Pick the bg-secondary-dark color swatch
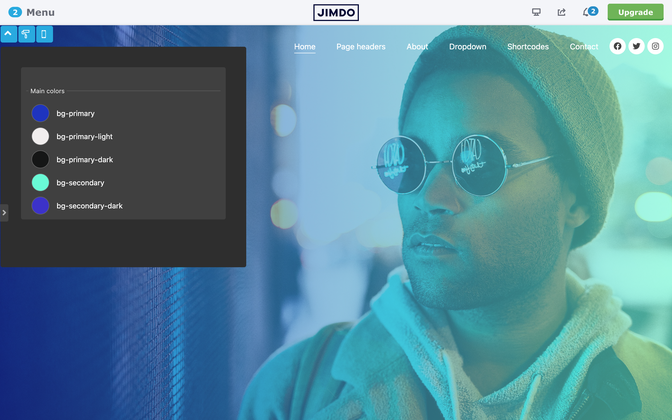 coord(40,206)
